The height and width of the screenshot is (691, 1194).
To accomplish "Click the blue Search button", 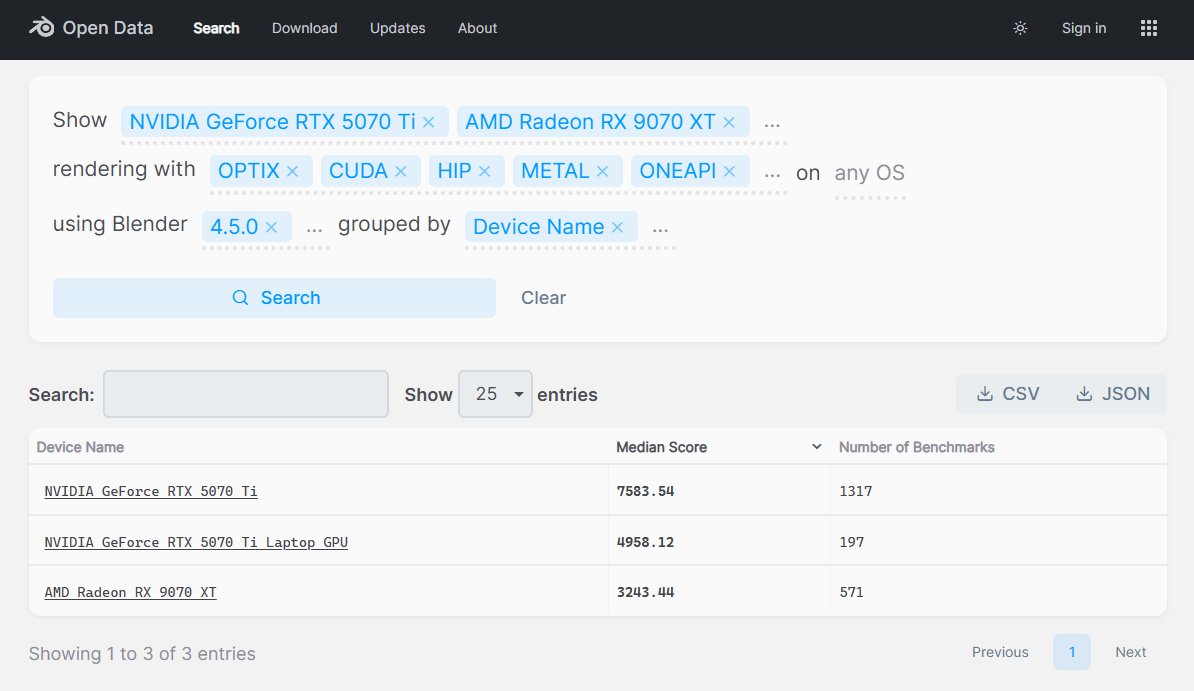I will point(274,298).
